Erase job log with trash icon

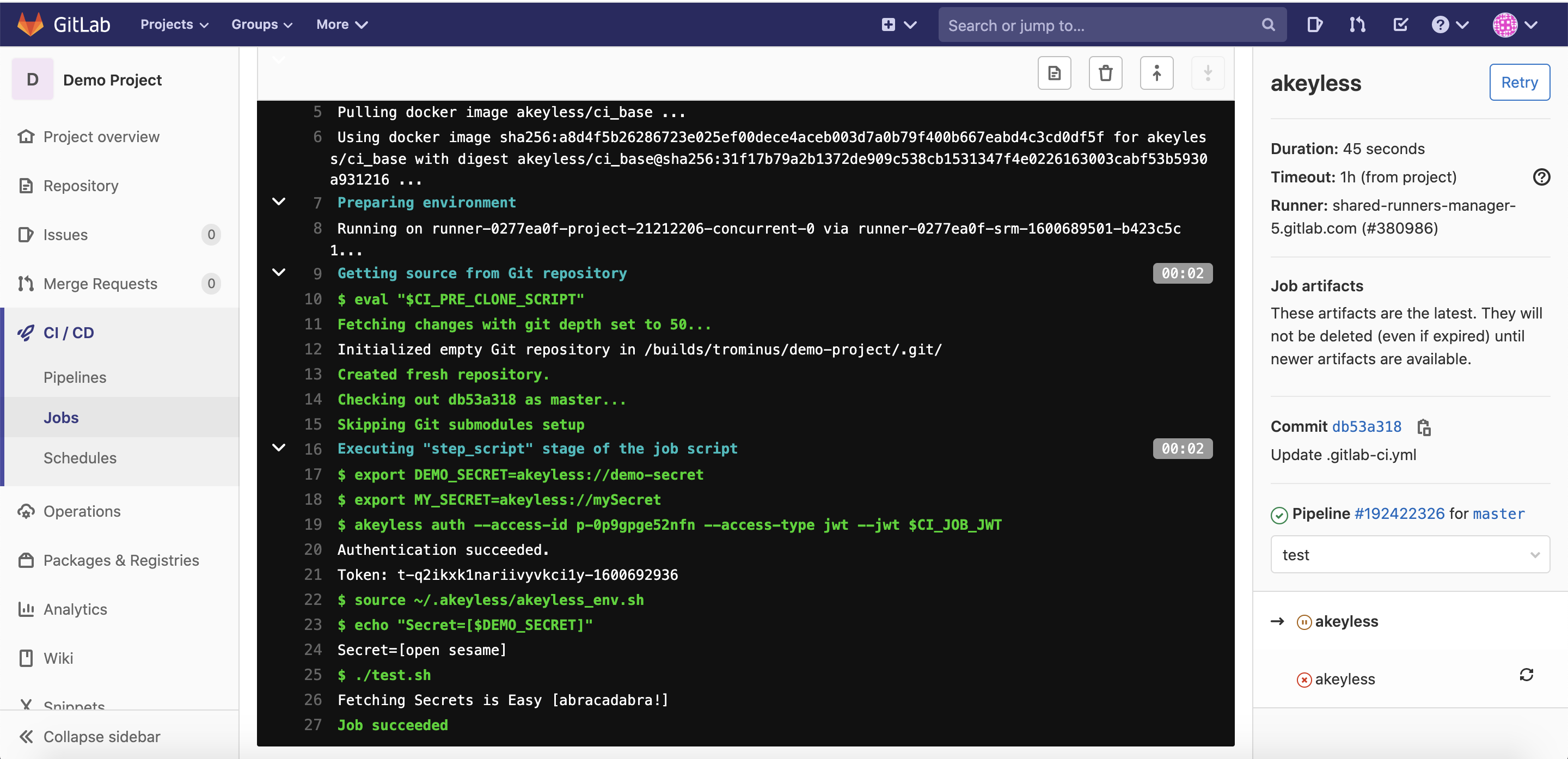click(1105, 74)
